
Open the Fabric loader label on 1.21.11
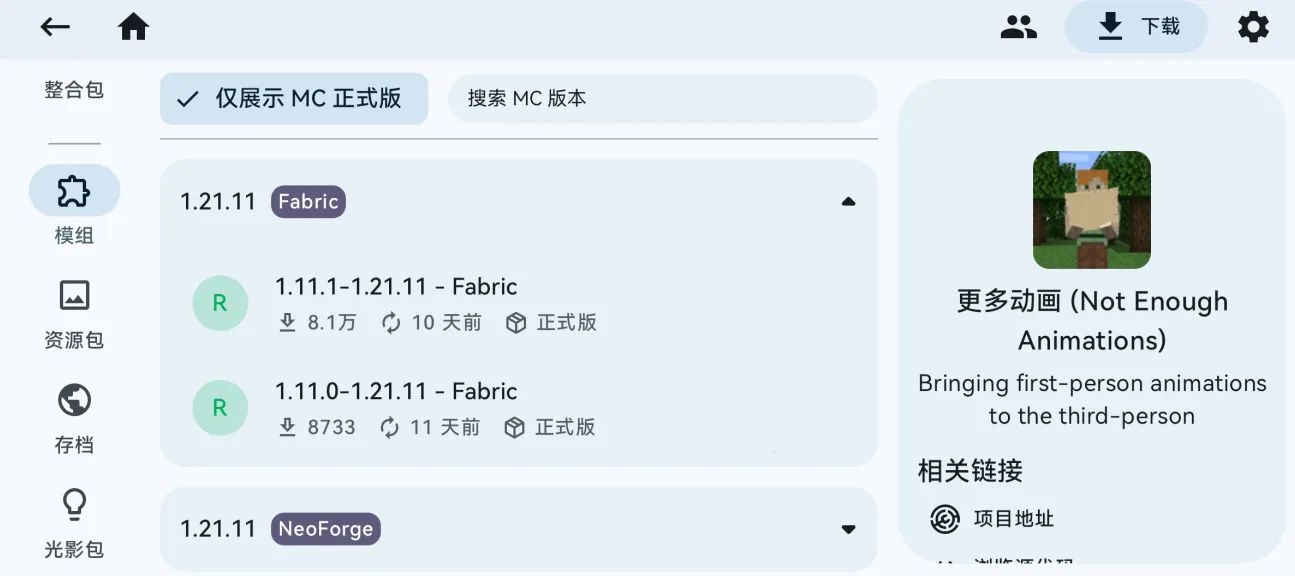point(307,201)
